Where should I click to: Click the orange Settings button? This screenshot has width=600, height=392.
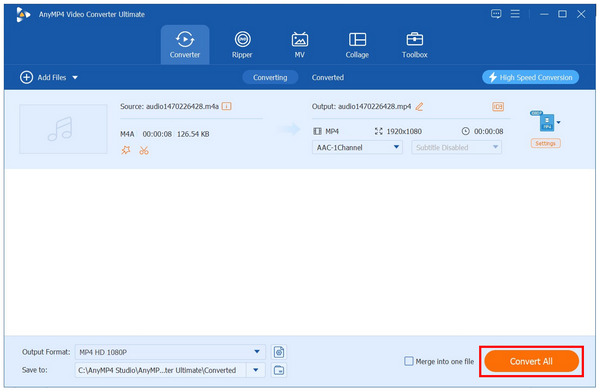(x=545, y=143)
